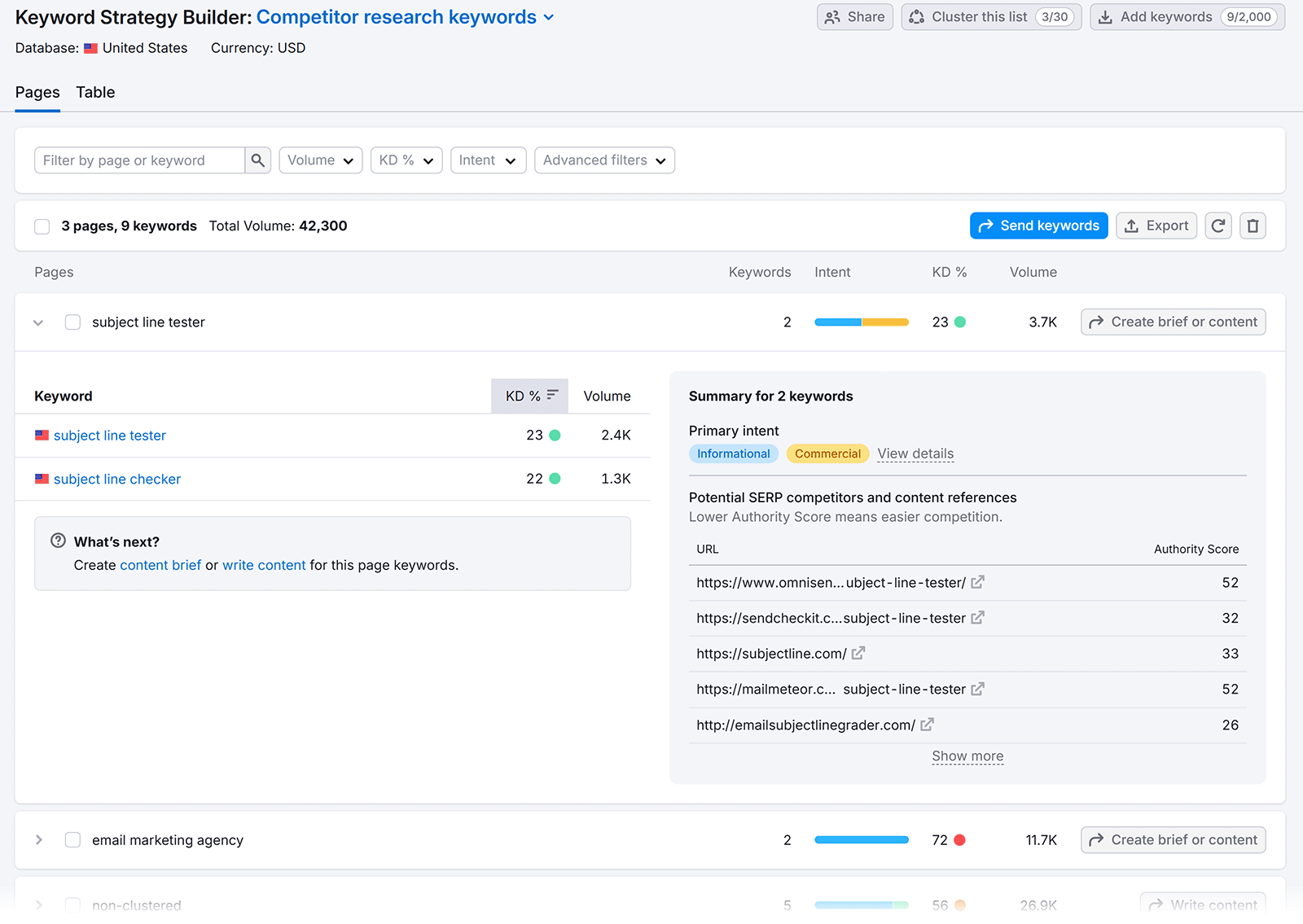Image resolution: width=1303 pixels, height=924 pixels.
Task: Tick the select-all pages checkbox
Action: [42, 226]
